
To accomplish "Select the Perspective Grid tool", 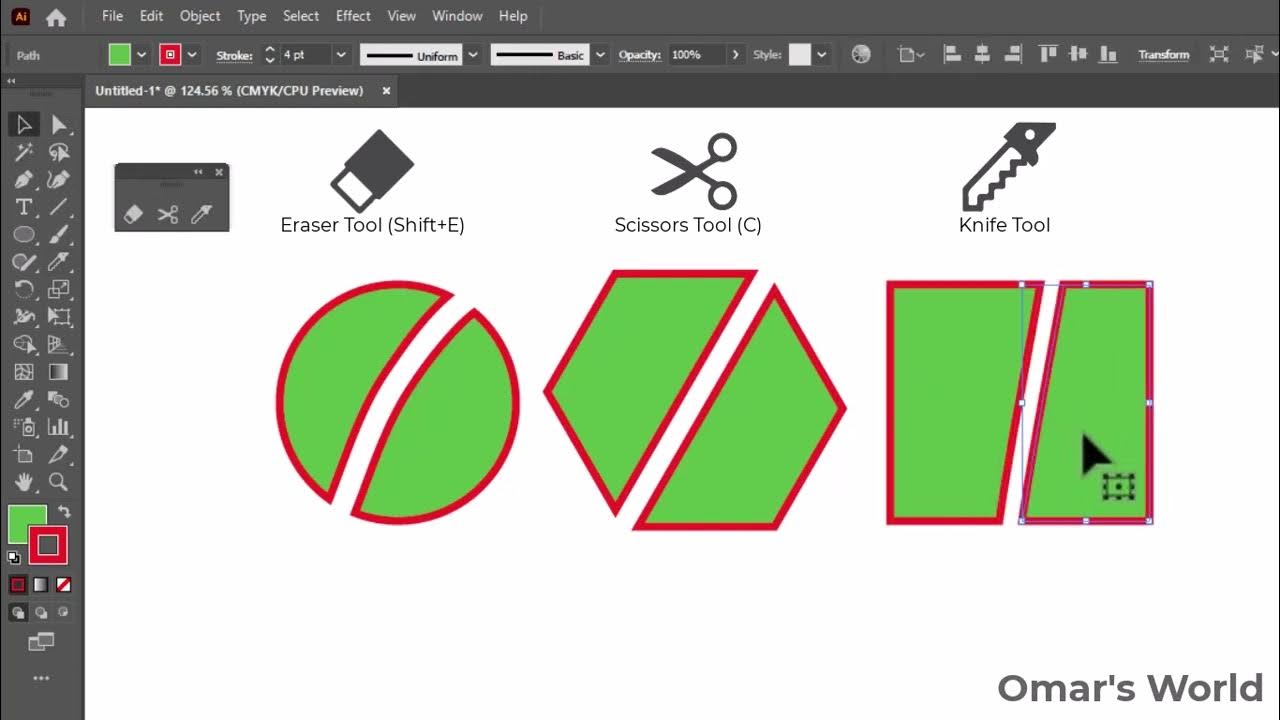I will click(59, 345).
